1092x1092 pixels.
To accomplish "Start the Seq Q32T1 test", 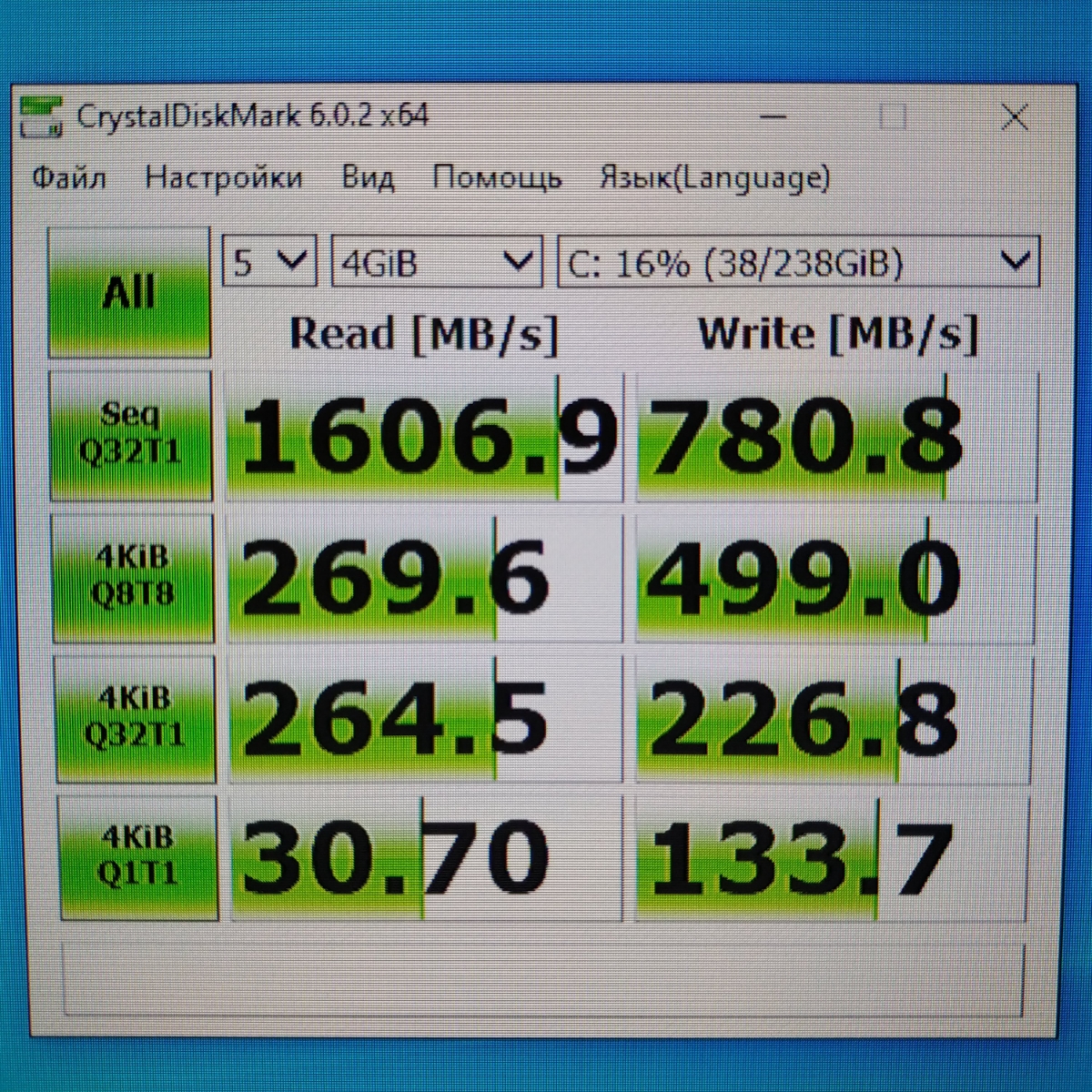I will [131, 435].
